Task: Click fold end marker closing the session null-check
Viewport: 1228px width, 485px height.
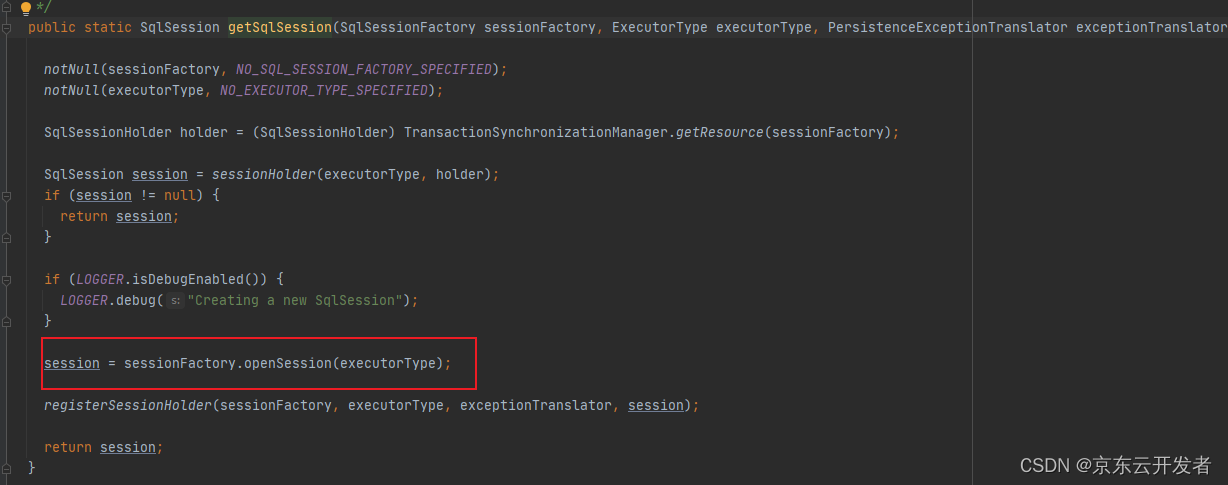Action: click(7, 238)
